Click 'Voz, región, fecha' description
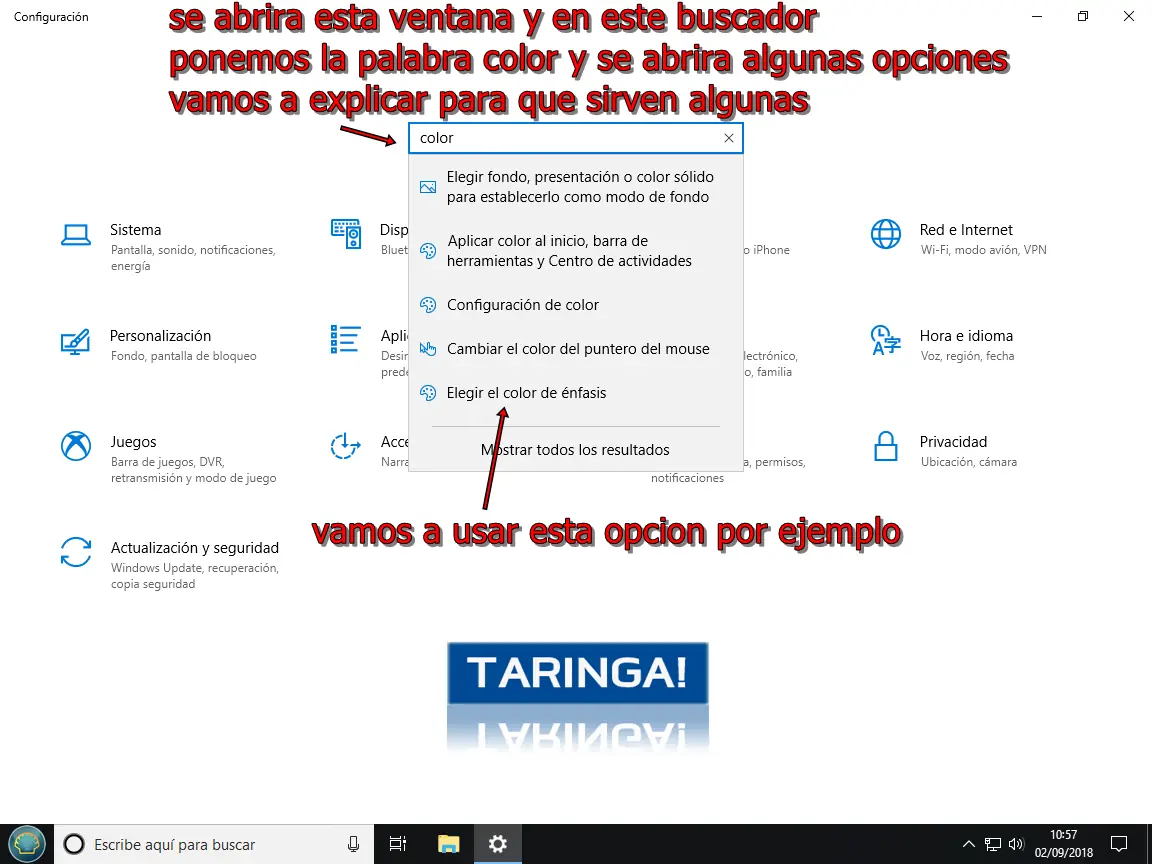The width and height of the screenshot is (1152, 864). 967,356
